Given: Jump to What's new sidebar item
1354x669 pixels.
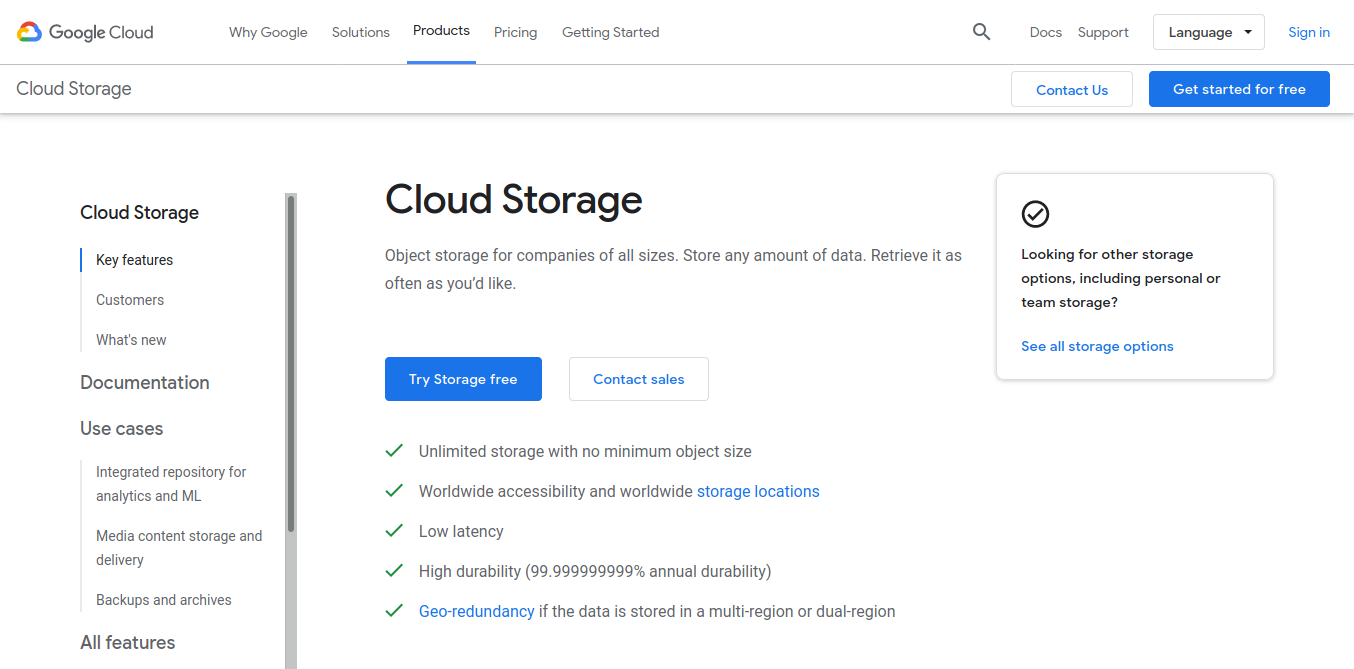Looking at the screenshot, I should (131, 340).
